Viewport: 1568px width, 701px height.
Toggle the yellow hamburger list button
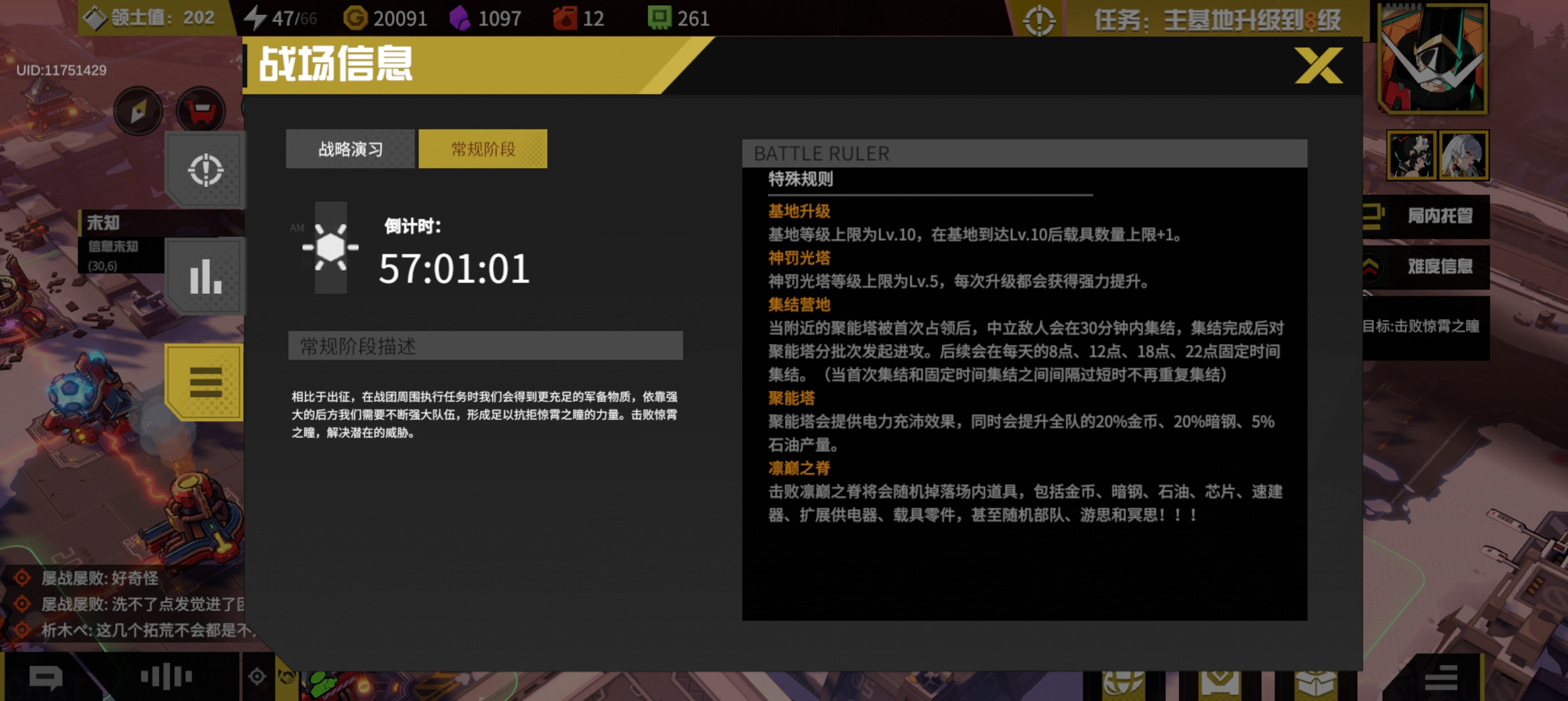(205, 382)
